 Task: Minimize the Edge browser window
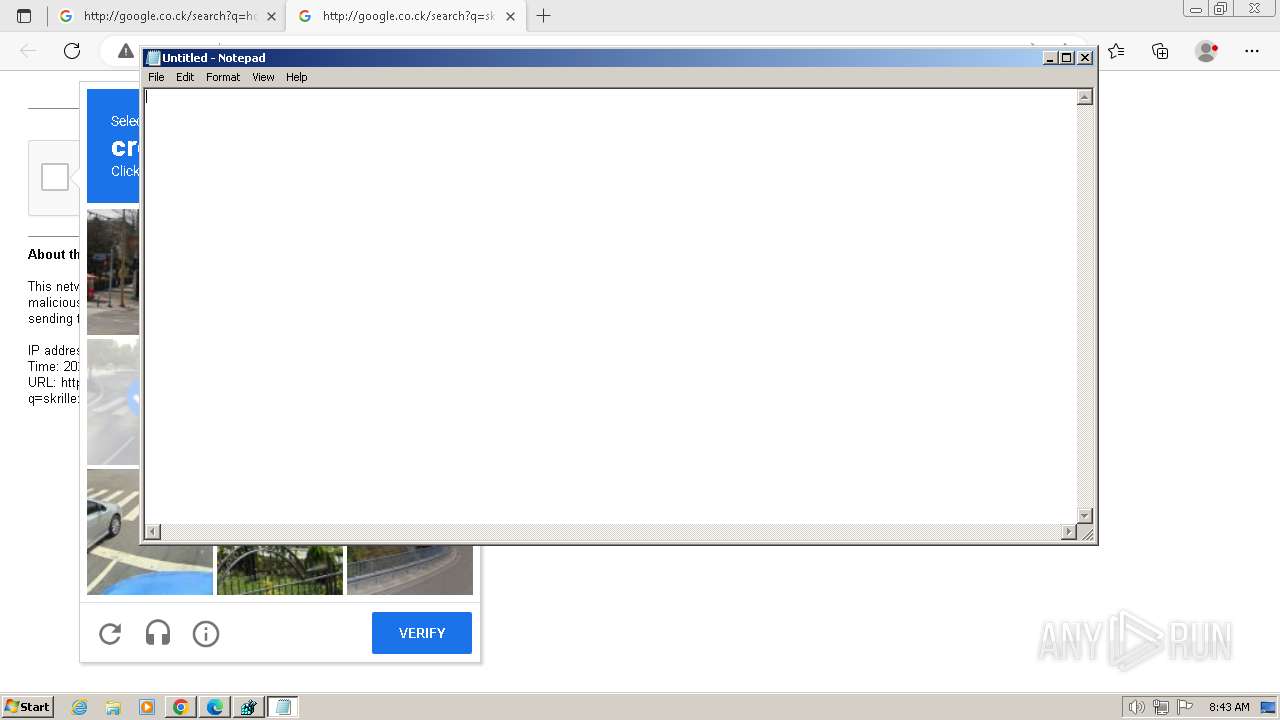tap(1195, 9)
